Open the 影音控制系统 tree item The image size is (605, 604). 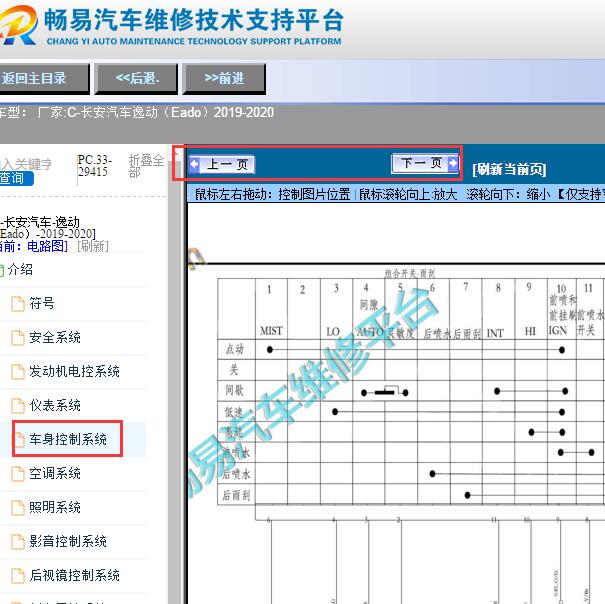[68, 541]
